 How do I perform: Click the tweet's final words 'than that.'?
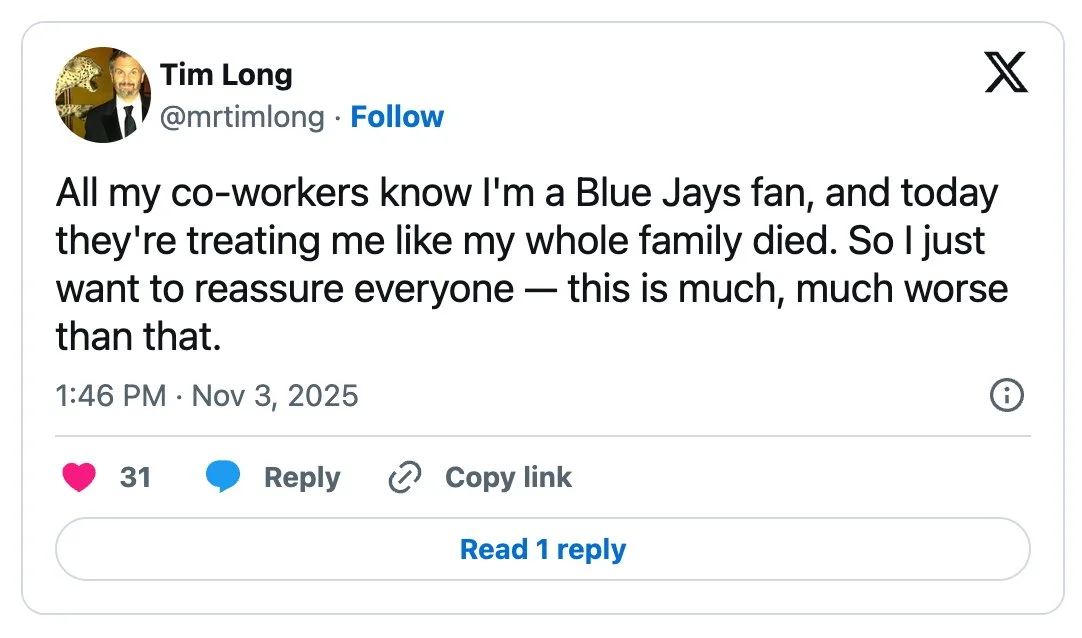pos(137,337)
